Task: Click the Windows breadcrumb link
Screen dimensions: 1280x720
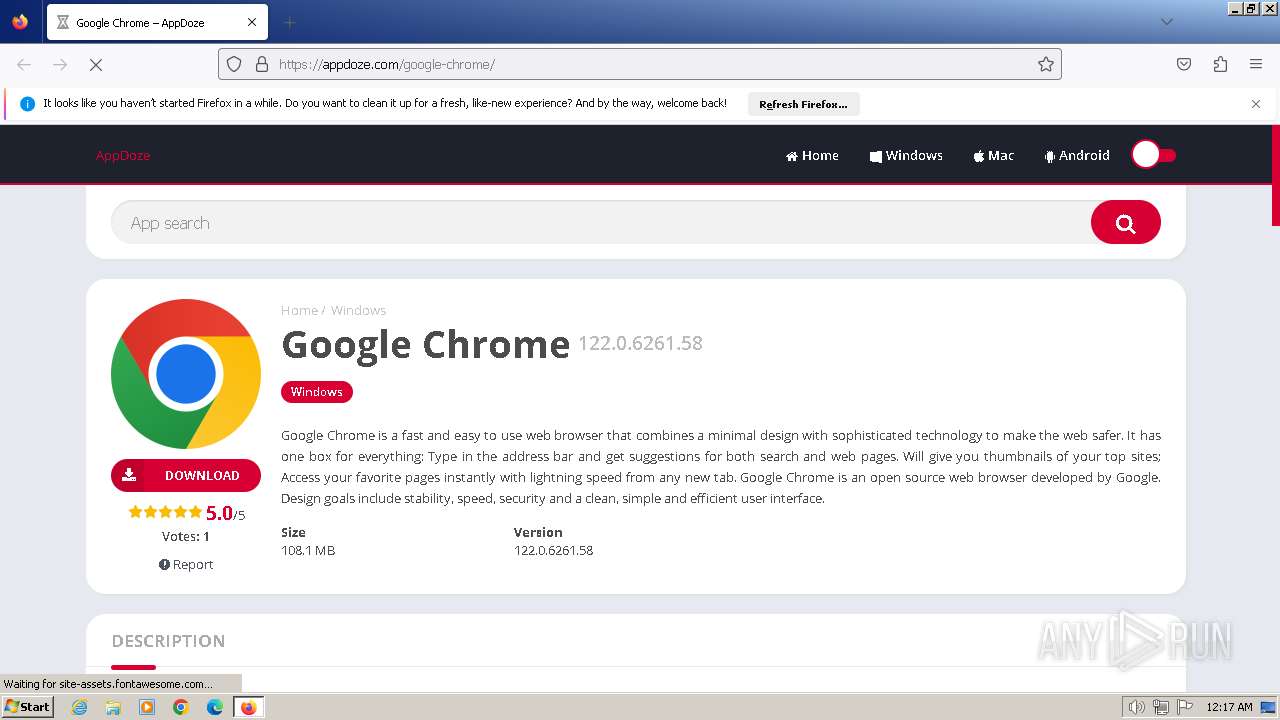Action: point(358,310)
